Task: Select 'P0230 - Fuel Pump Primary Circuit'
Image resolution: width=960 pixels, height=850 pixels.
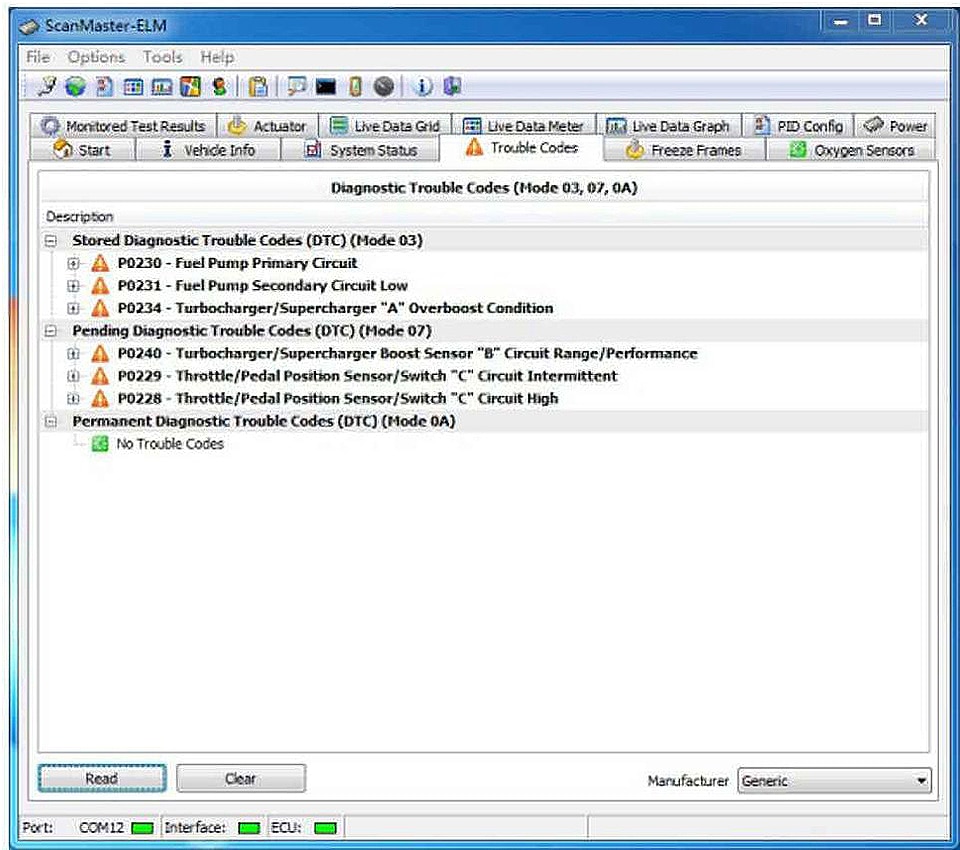Action: click(x=237, y=263)
